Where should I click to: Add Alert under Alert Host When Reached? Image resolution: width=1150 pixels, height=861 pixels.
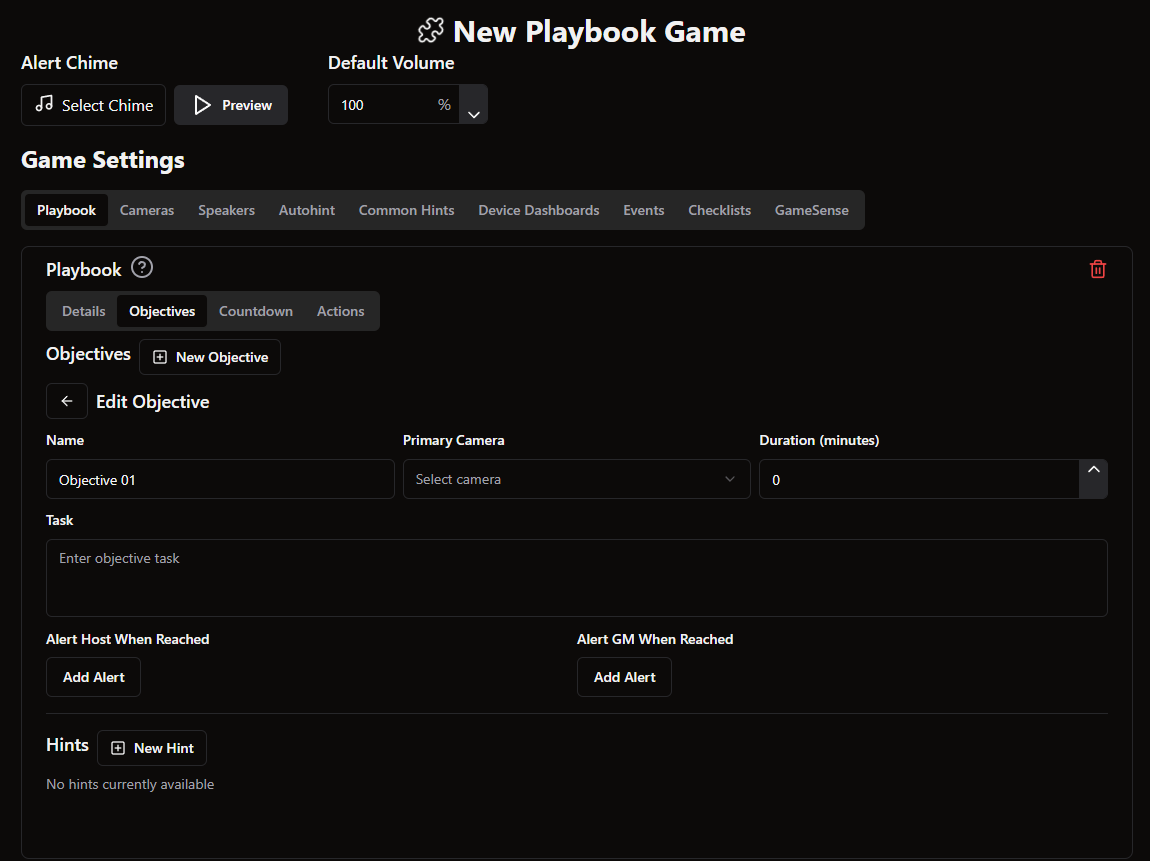click(x=93, y=677)
